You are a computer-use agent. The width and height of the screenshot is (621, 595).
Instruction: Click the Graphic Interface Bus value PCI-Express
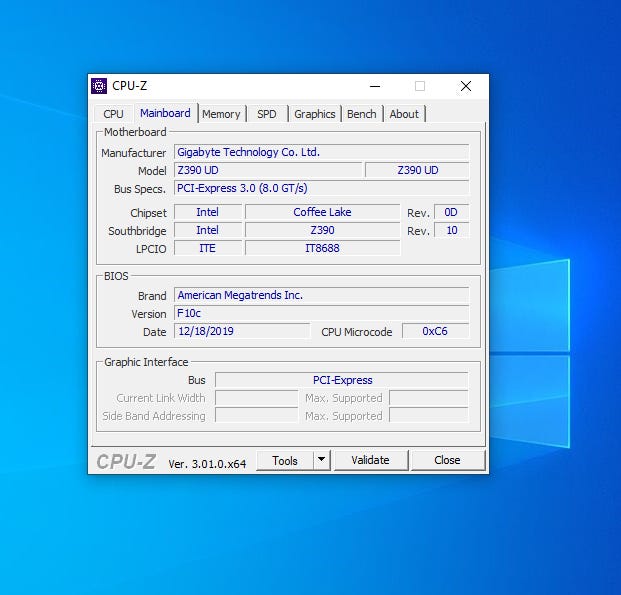point(342,380)
